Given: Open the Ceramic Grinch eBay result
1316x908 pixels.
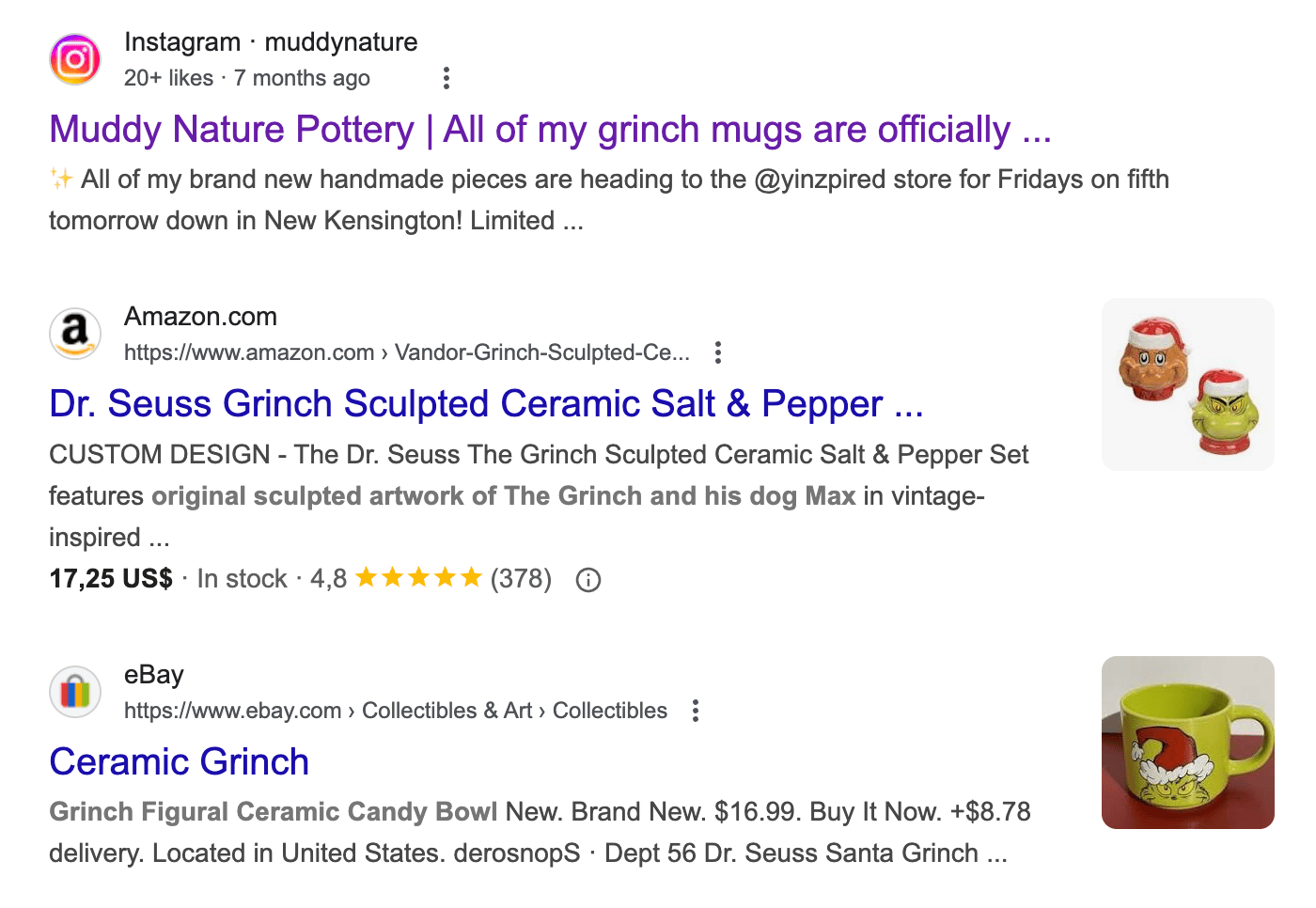Looking at the screenshot, I should 179,762.
